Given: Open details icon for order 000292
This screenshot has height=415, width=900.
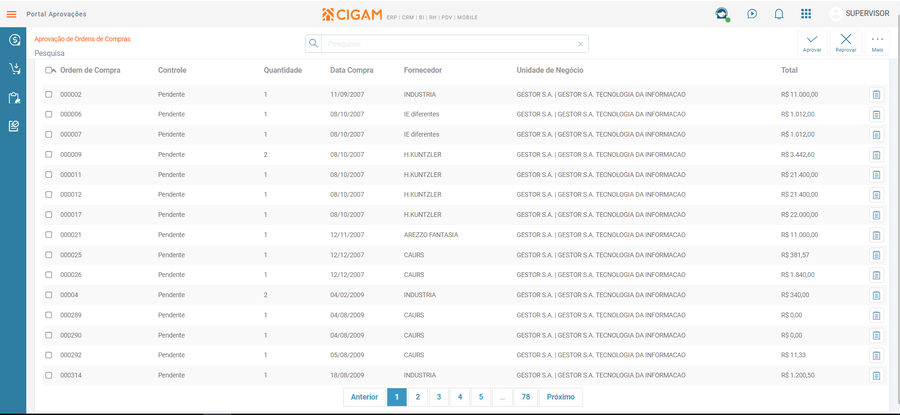Looking at the screenshot, I should pos(876,356).
